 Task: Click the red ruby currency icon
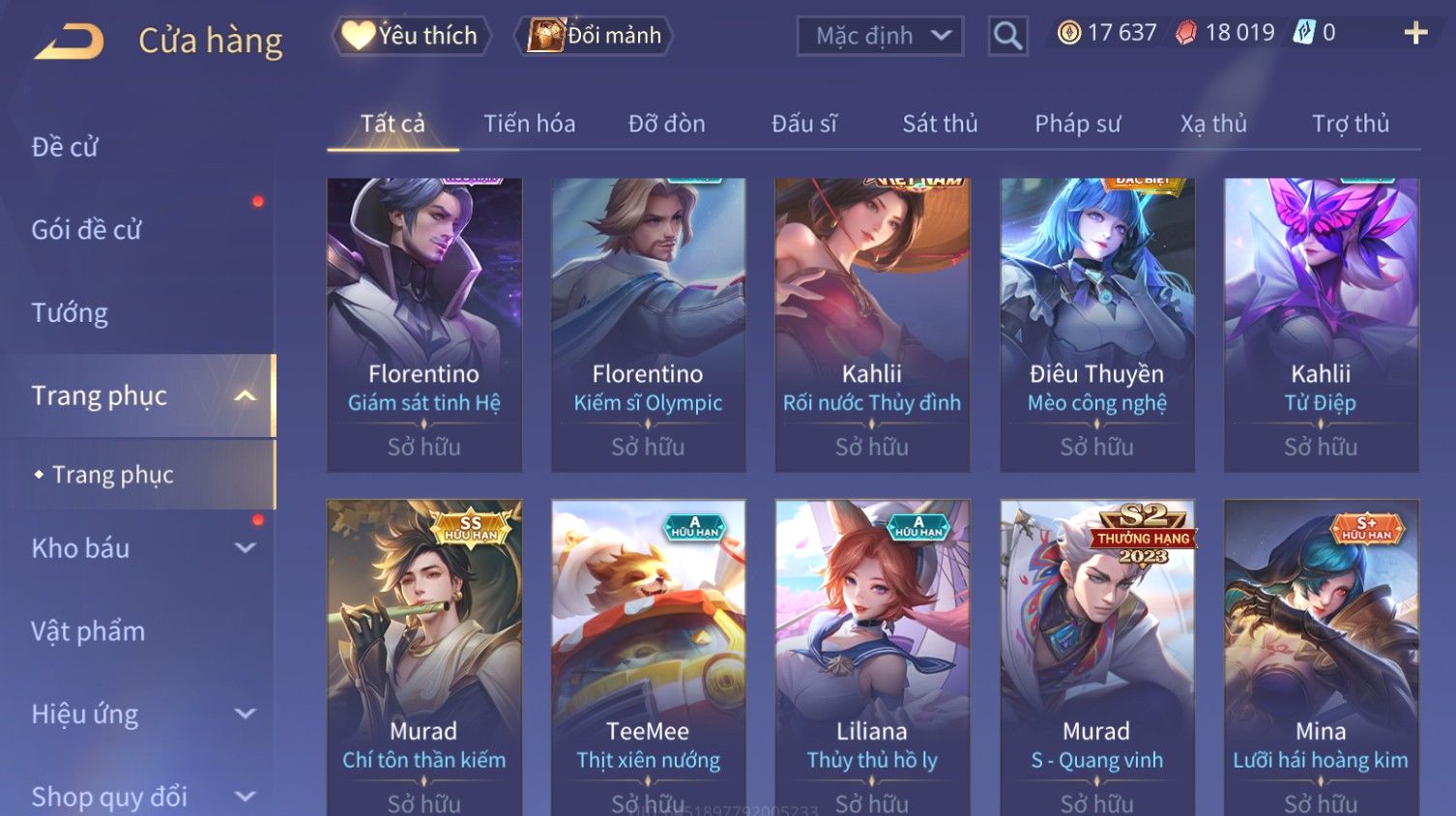pyautogui.click(x=1186, y=33)
